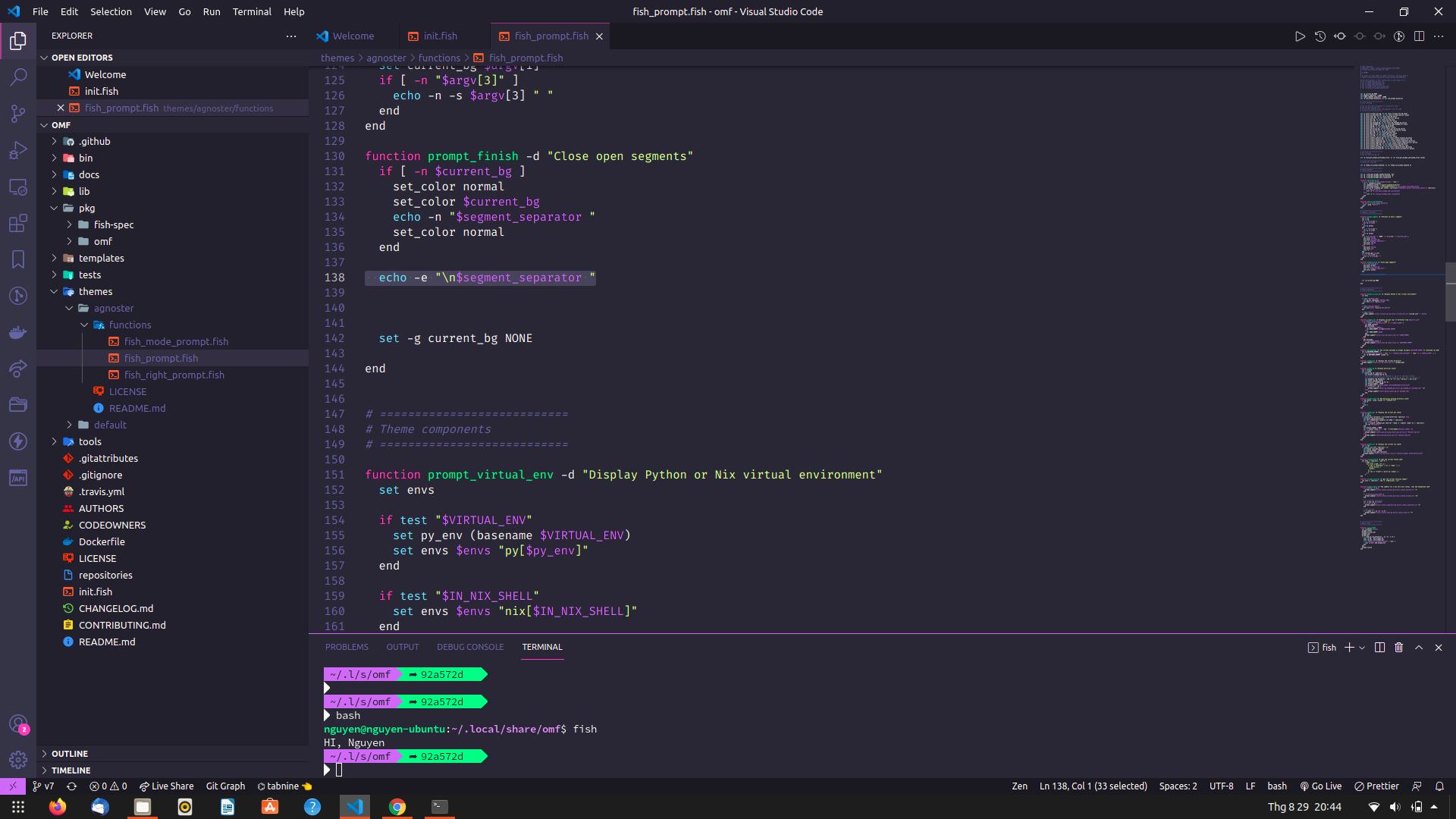
Task: Kill terminal with trash icon
Action: coord(1399,648)
